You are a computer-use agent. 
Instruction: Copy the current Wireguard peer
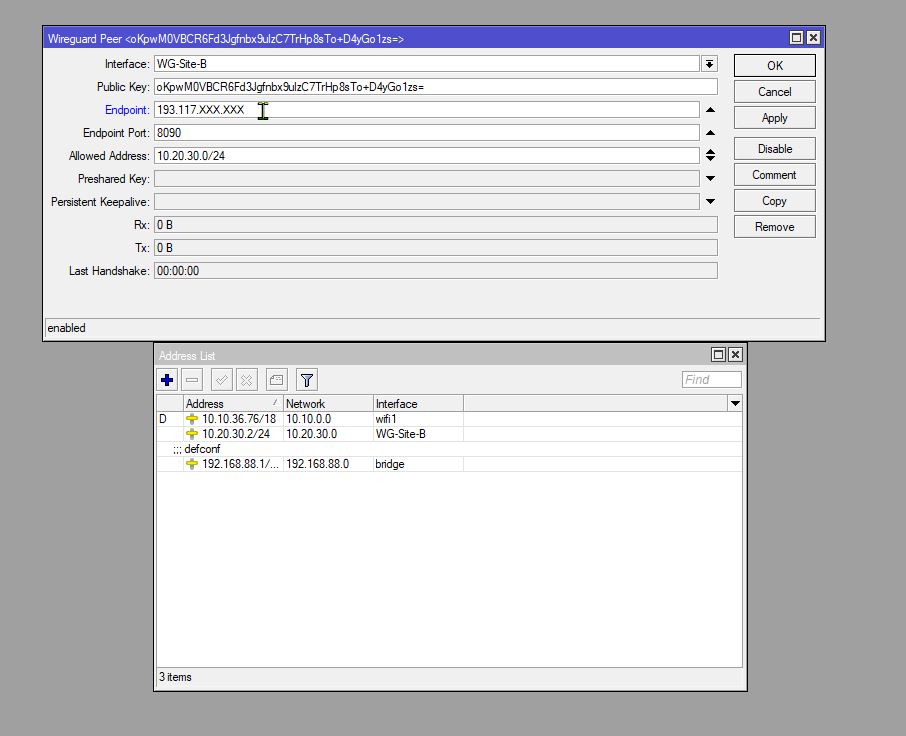coord(774,200)
